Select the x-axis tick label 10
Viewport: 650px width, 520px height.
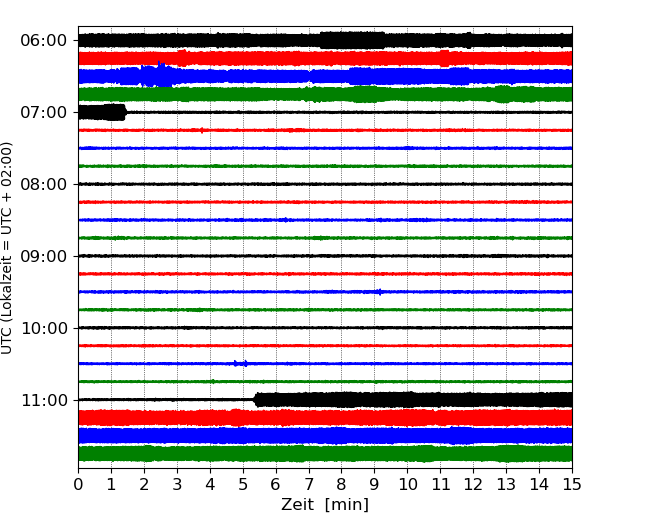(407, 484)
